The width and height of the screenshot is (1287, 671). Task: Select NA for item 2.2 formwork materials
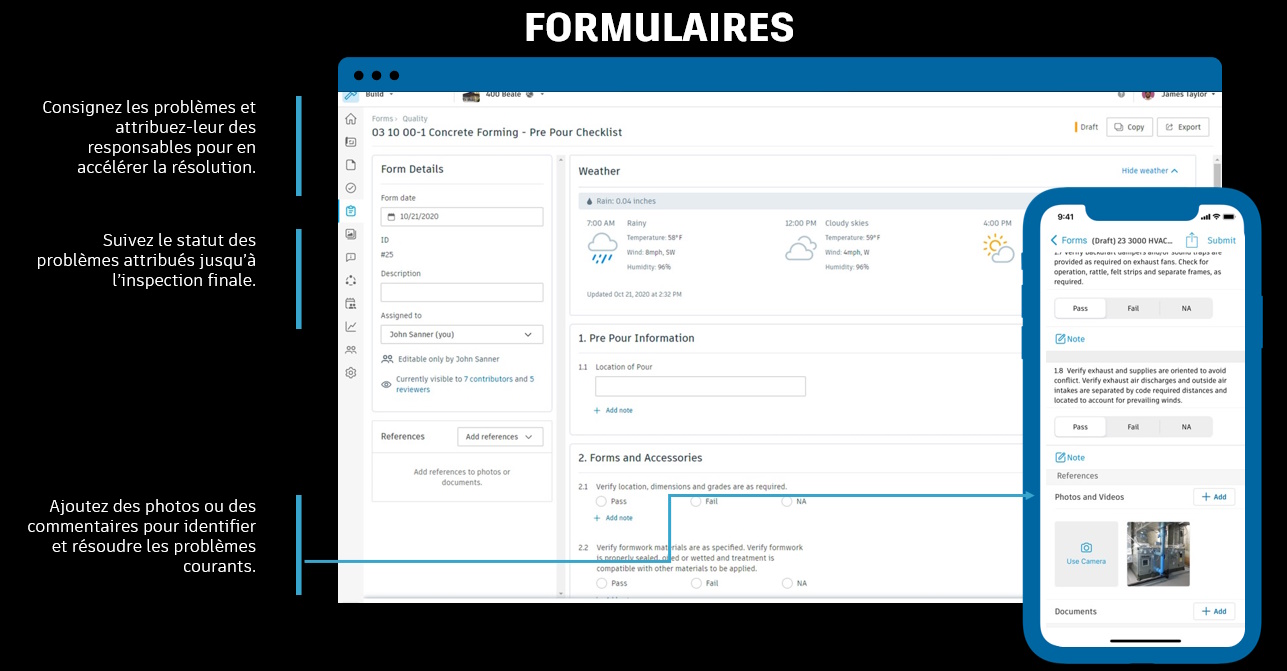[x=787, y=583]
